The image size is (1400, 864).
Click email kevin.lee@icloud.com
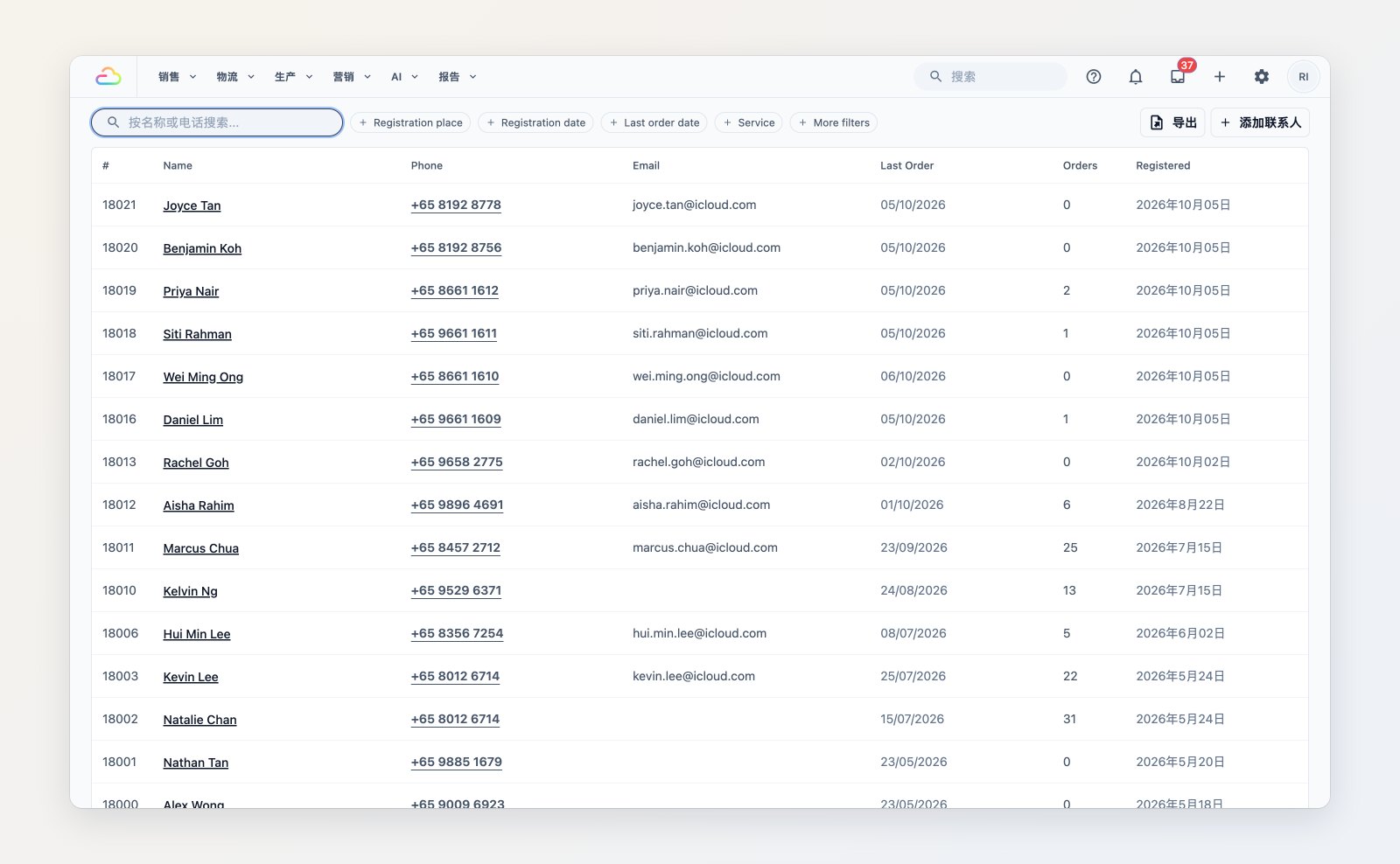click(x=694, y=676)
